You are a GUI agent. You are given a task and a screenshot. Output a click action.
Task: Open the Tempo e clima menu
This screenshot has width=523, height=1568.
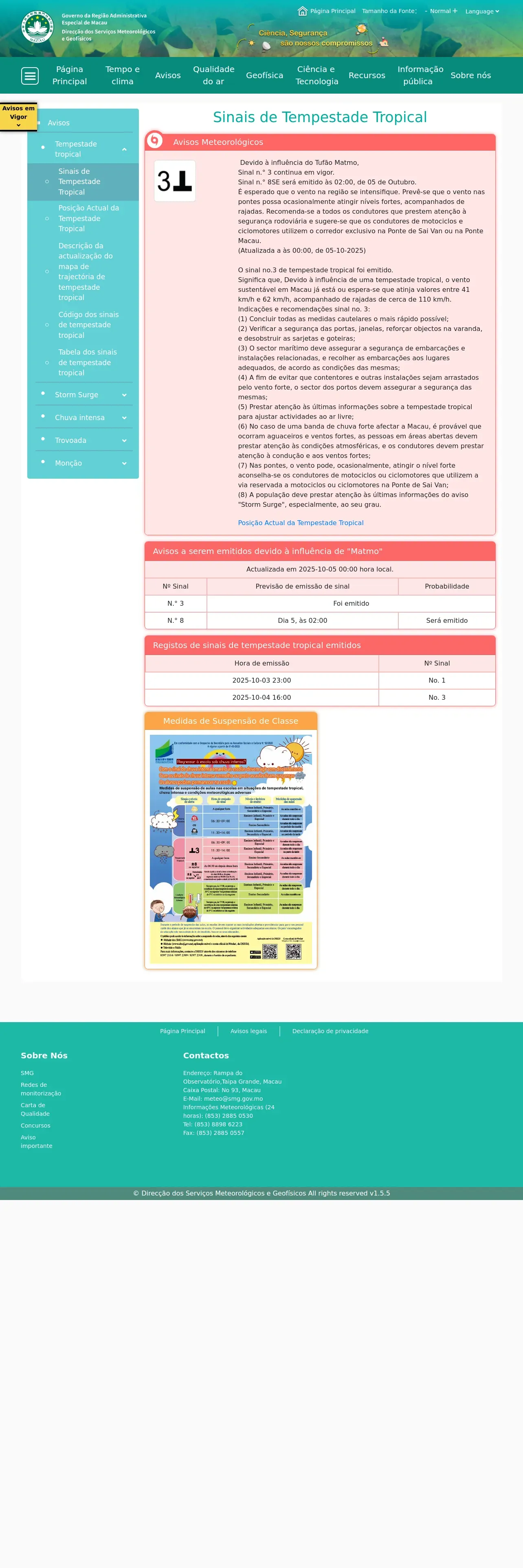pyautogui.click(x=122, y=75)
